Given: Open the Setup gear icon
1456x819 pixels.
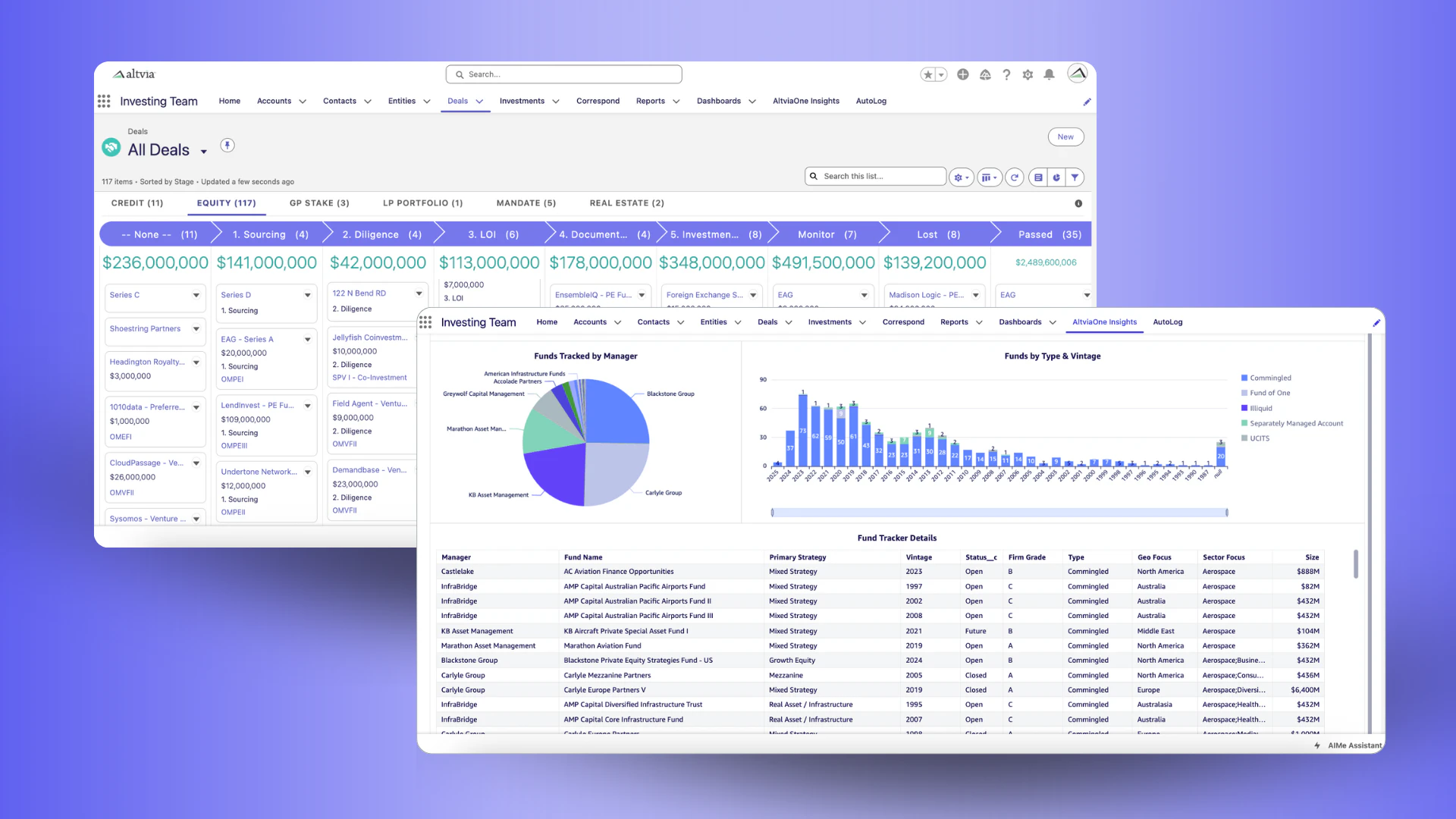Looking at the screenshot, I should [1028, 74].
